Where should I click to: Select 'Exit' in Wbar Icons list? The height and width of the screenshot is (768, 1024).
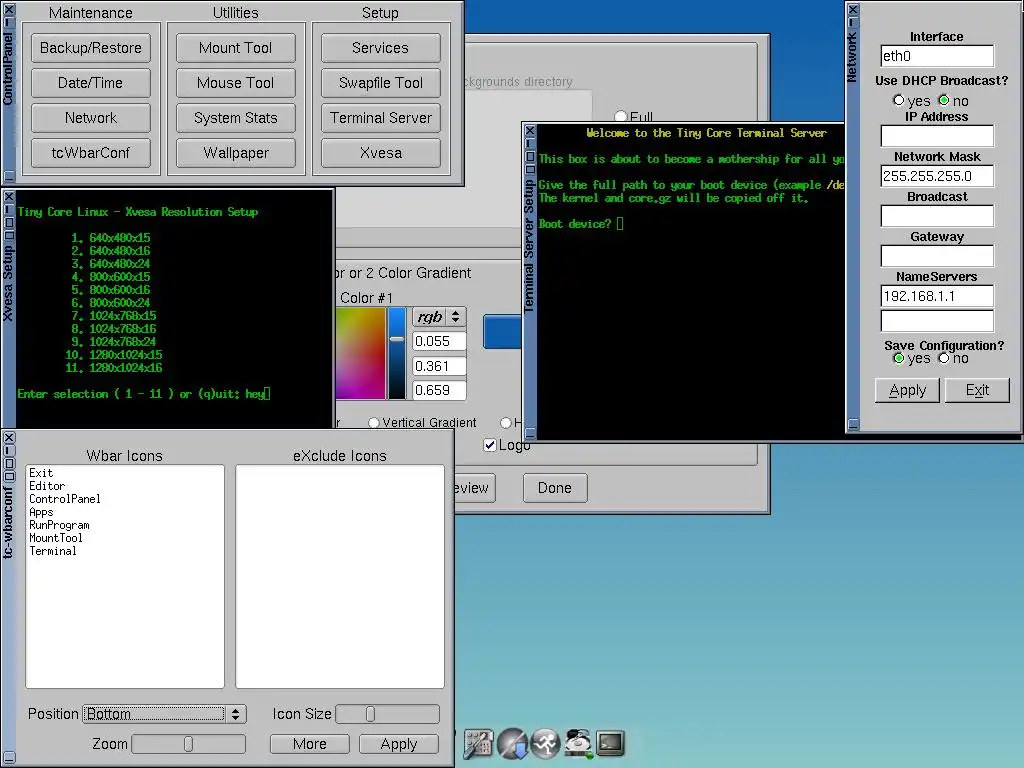[x=41, y=473]
